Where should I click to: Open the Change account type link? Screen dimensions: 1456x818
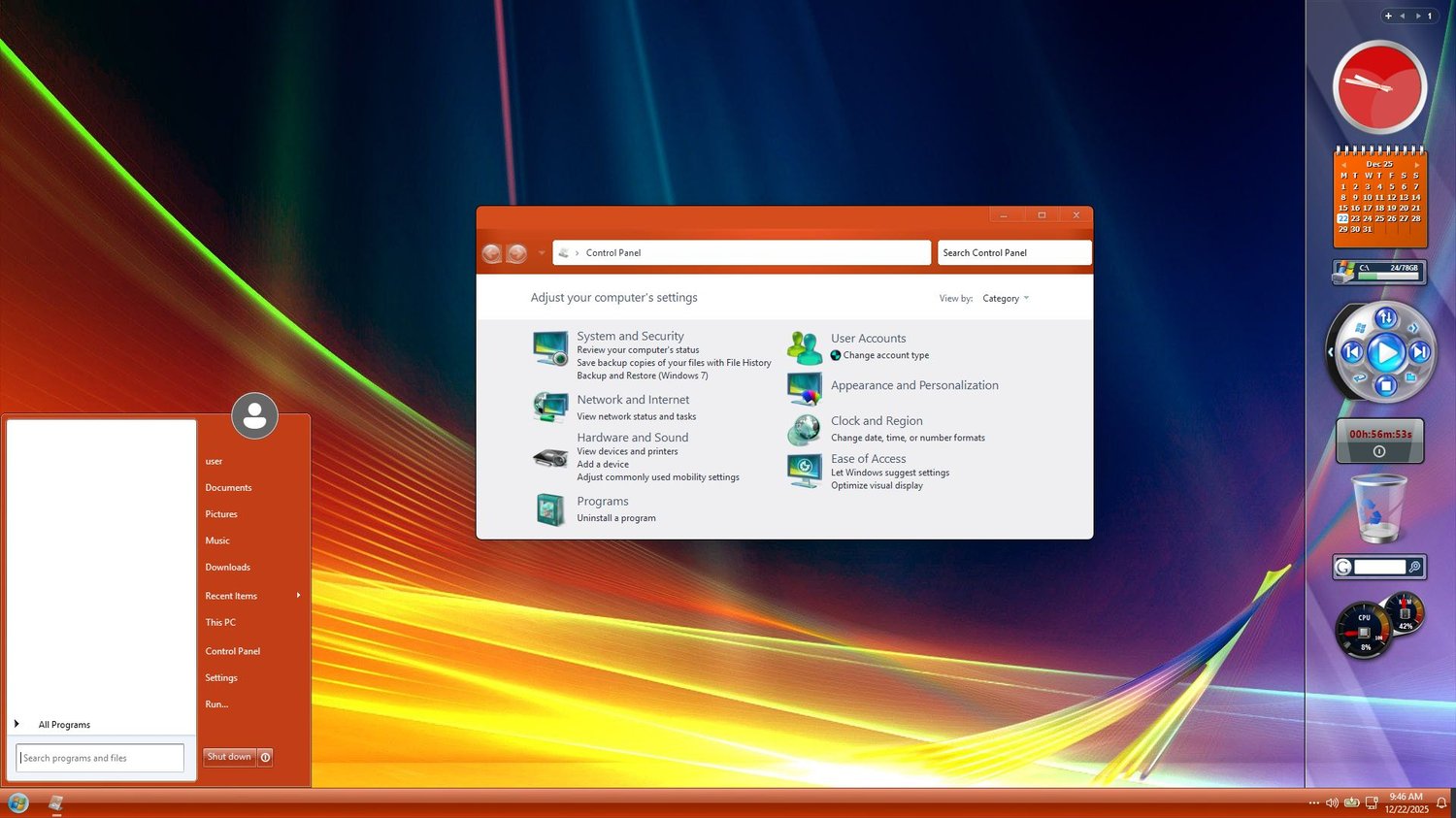[886, 355]
